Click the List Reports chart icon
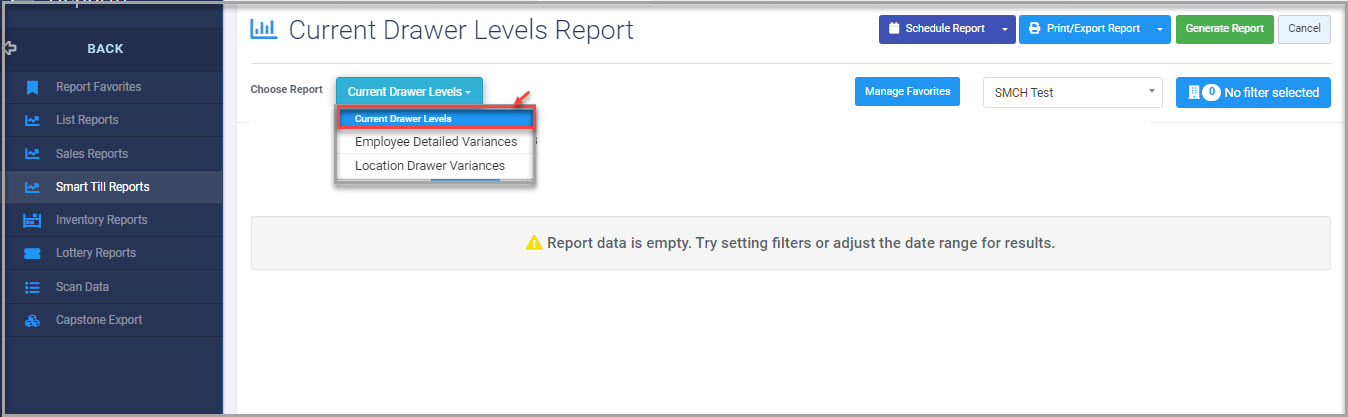Viewport: 1348px width, 417px height. pyautogui.click(x=32, y=120)
